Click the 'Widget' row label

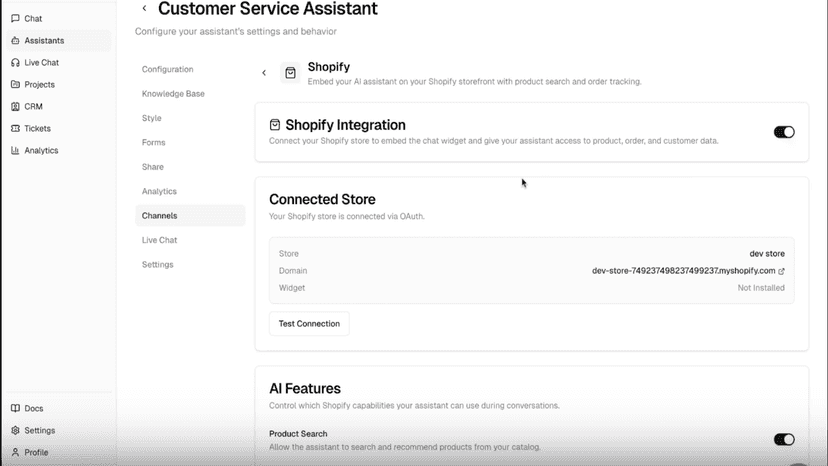(x=292, y=288)
